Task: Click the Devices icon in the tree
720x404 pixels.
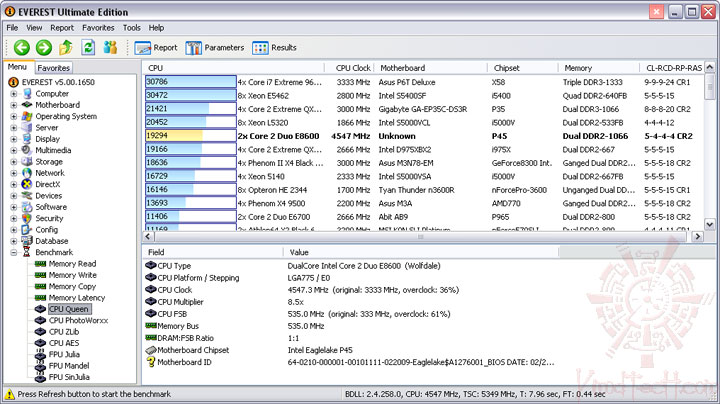Action: tap(27, 196)
